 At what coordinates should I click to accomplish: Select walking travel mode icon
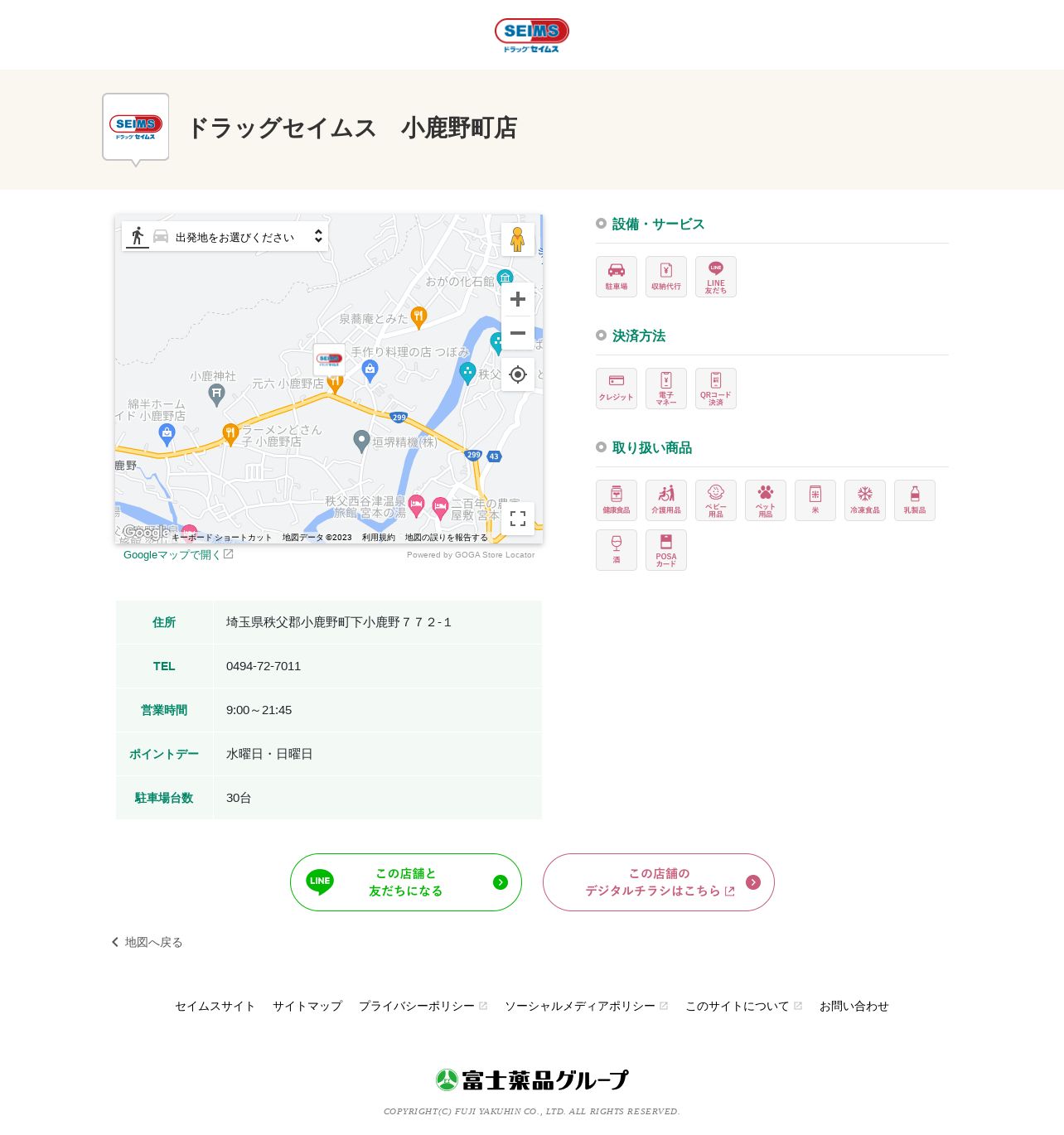[138, 236]
